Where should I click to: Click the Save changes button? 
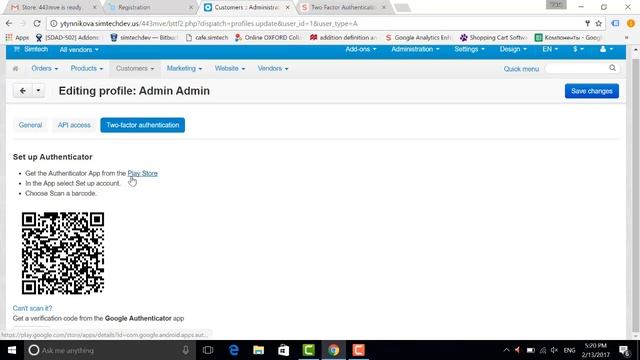pyautogui.click(x=592, y=91)
